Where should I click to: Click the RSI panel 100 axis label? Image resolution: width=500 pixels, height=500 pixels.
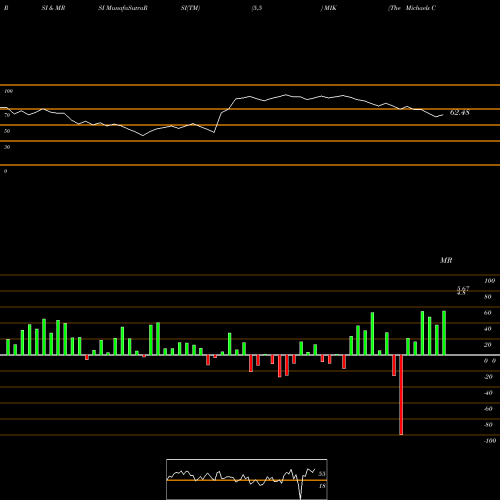point(8,91)
